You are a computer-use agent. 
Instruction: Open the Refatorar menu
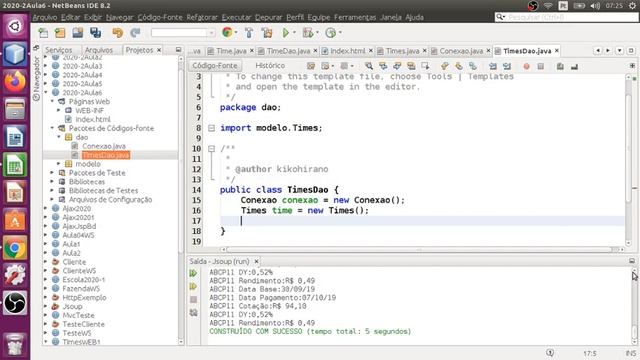(x=202, y=17)
